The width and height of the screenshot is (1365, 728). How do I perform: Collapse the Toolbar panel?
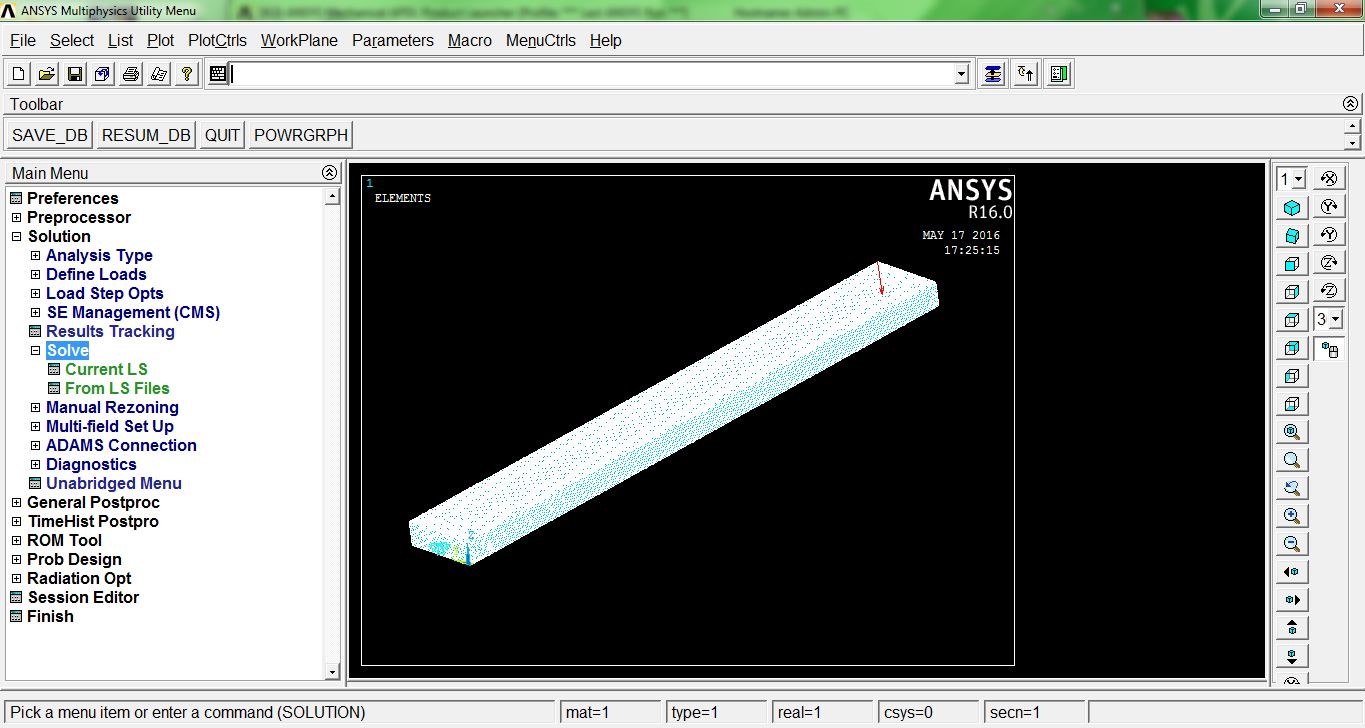[1351, 104]
